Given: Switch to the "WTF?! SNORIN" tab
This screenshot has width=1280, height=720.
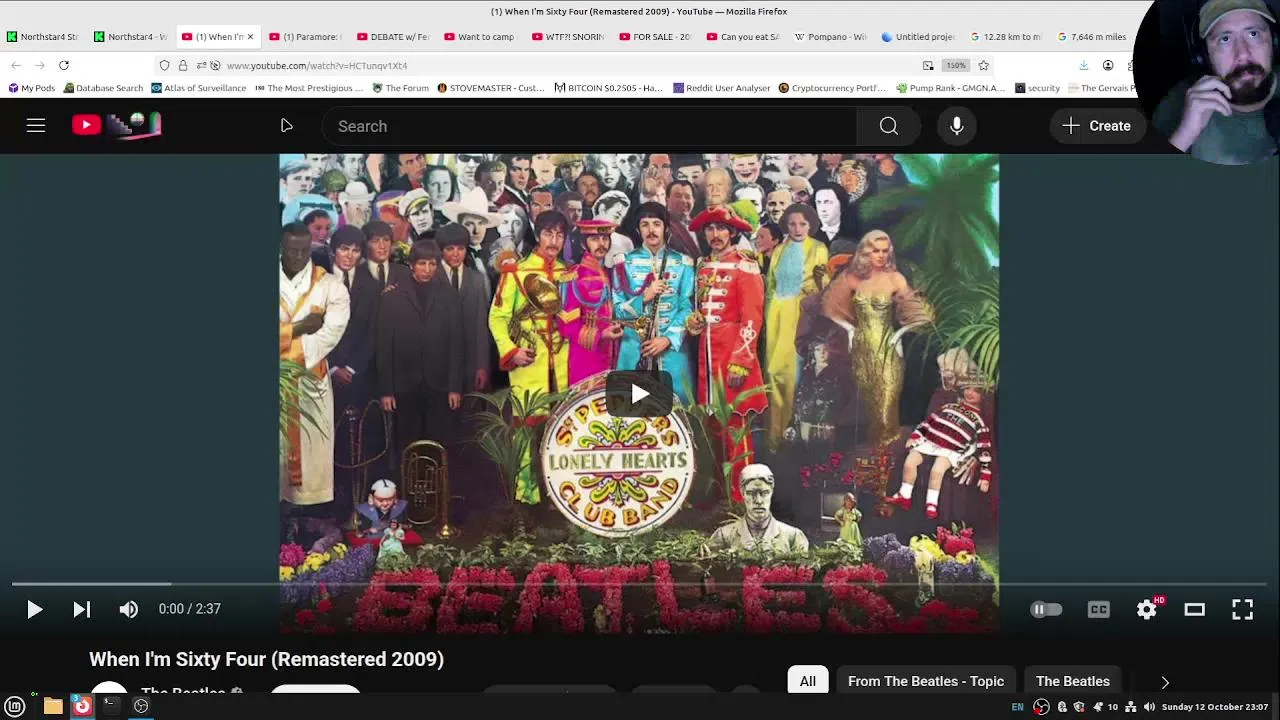Looking at the screenshot, I should (567, 37).
